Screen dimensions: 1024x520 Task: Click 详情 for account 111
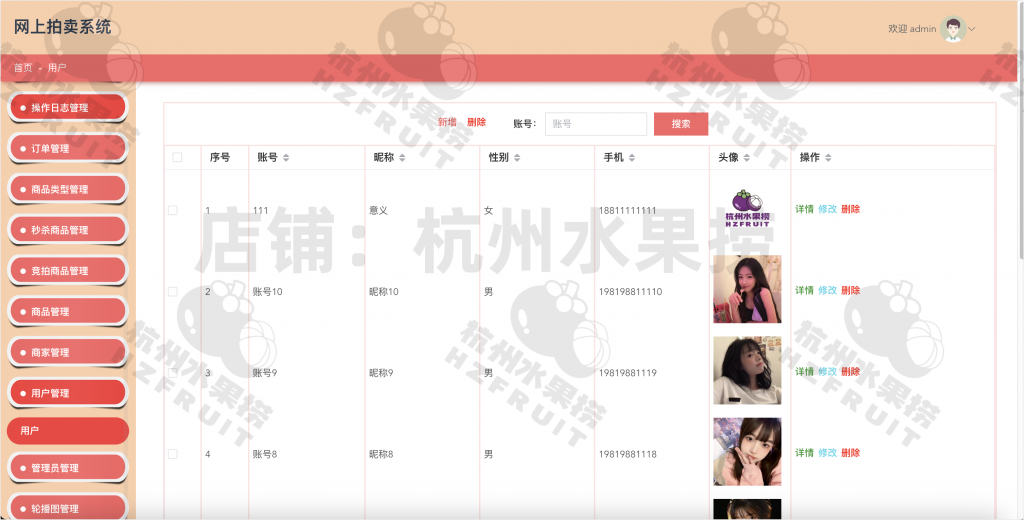tap(805, 209)
